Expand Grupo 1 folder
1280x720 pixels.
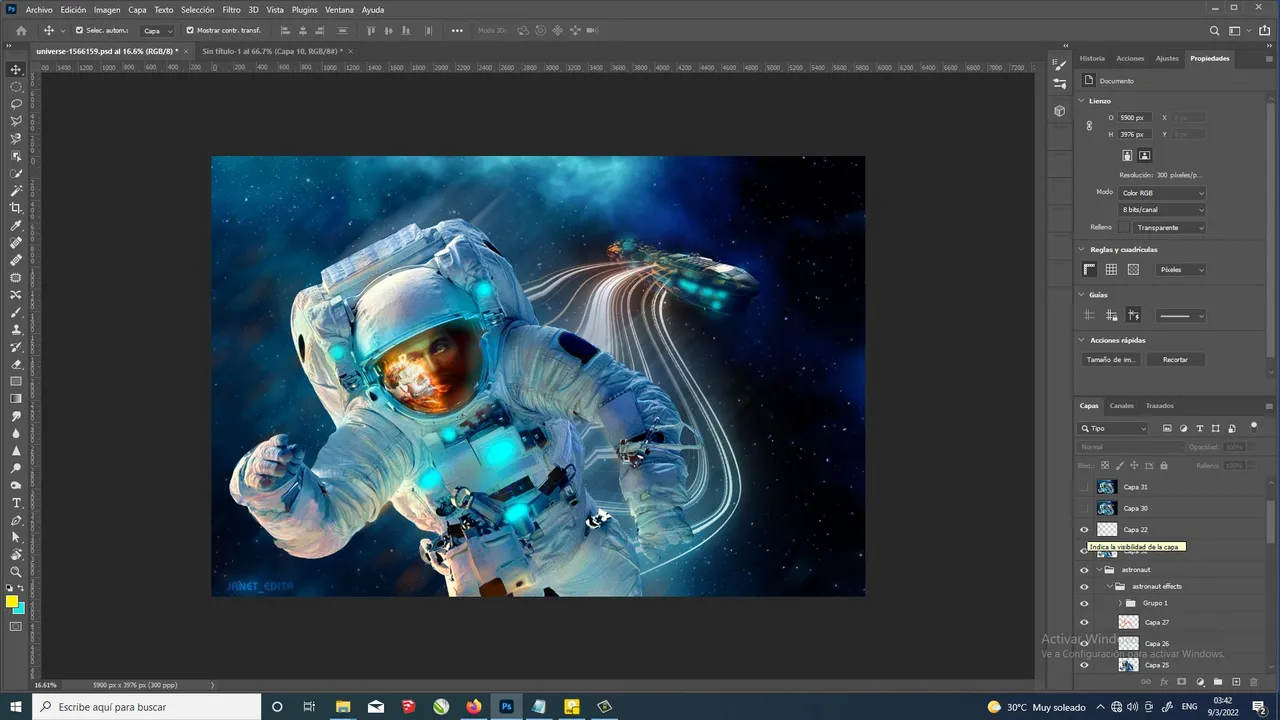coord(1121,604)
